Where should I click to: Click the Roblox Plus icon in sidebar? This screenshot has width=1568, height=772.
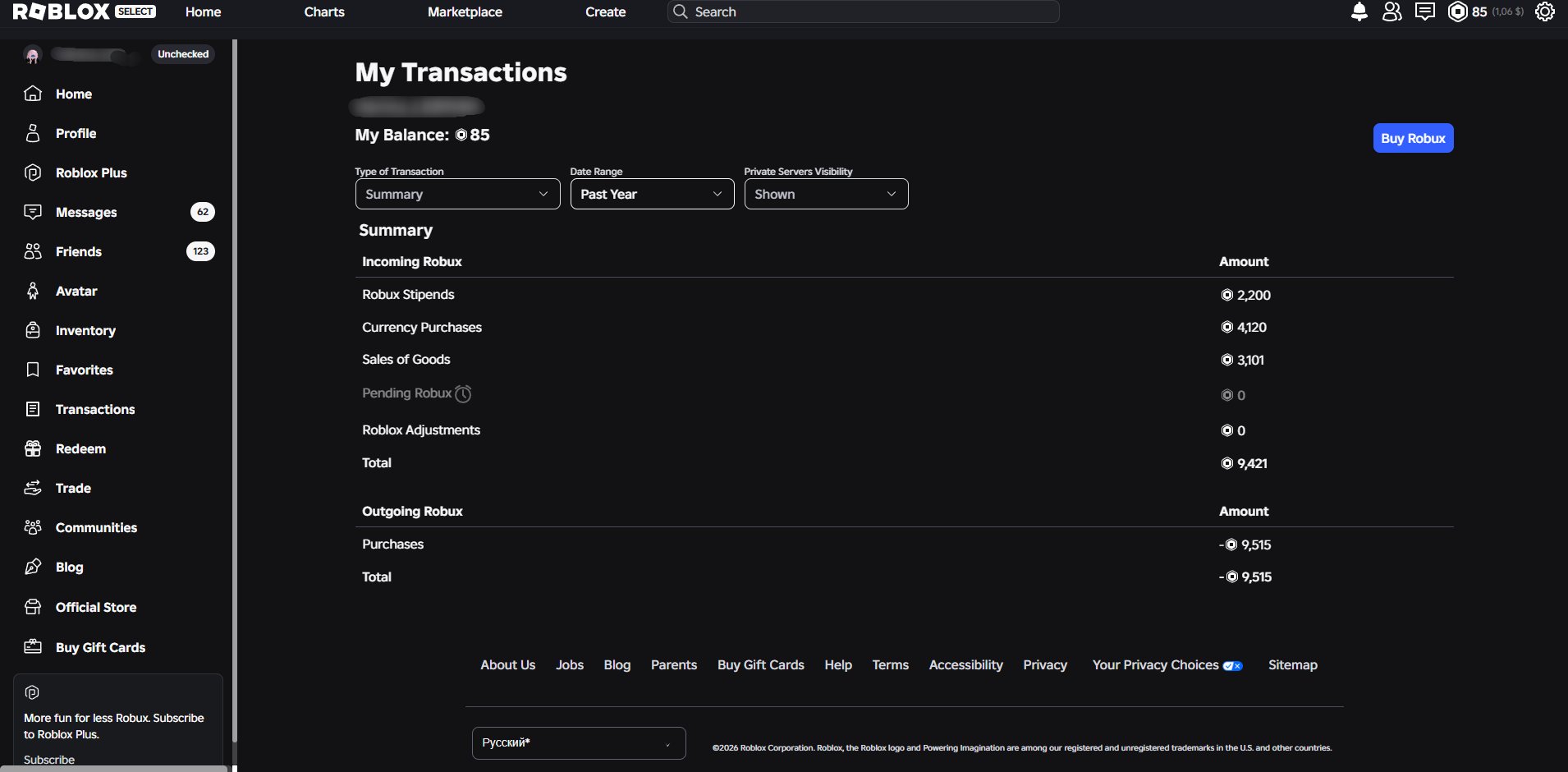pos(33,172)
